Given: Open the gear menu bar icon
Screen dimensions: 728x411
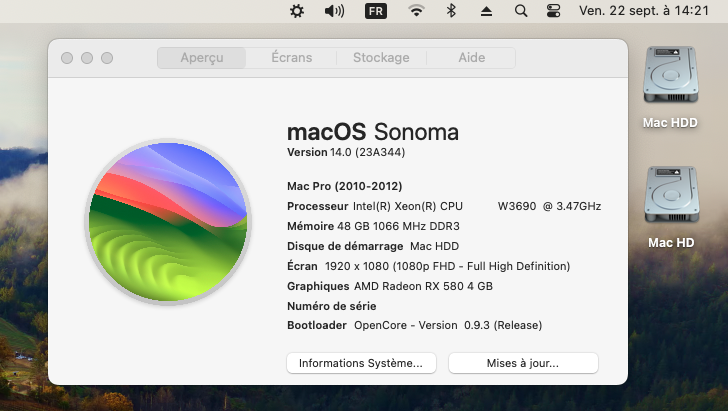Looking at the screenshot, I should coord(297,11).
